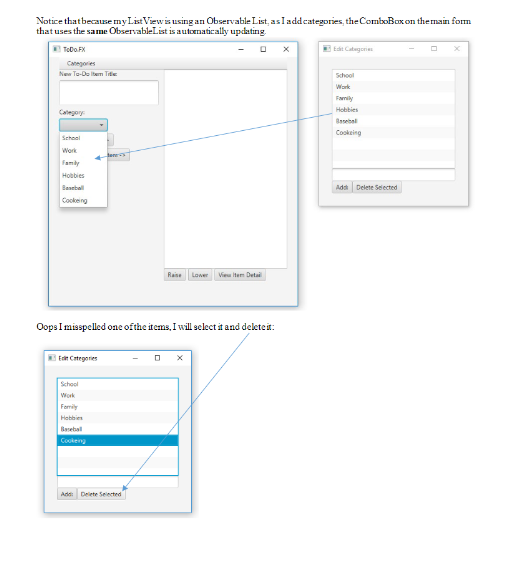Viewport: 530px width, 568px height.
Task: Select Family in the active Edit Categories window
Action: [x=118, y=407]
